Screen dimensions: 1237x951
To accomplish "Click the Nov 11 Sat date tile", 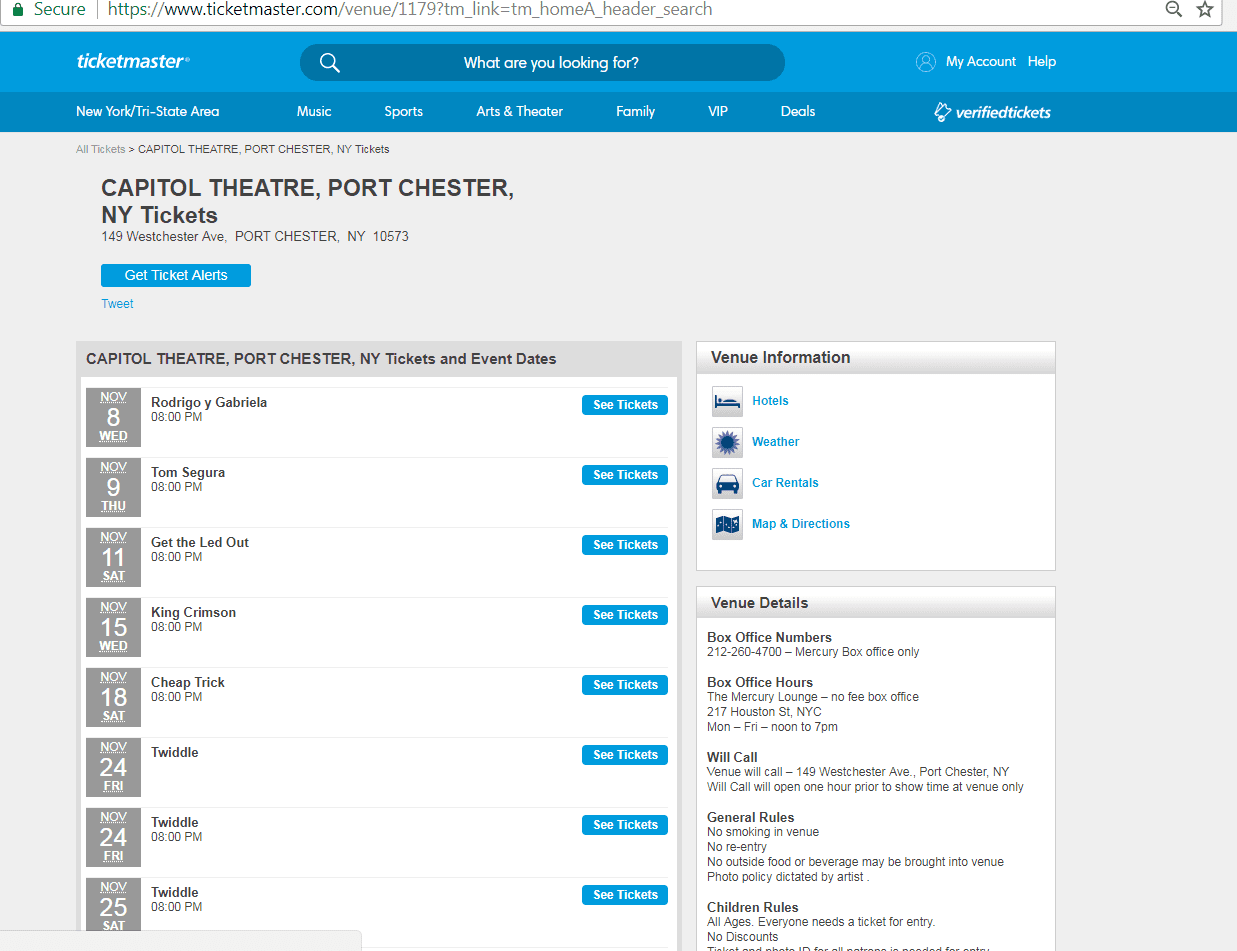I will point(113,557).
